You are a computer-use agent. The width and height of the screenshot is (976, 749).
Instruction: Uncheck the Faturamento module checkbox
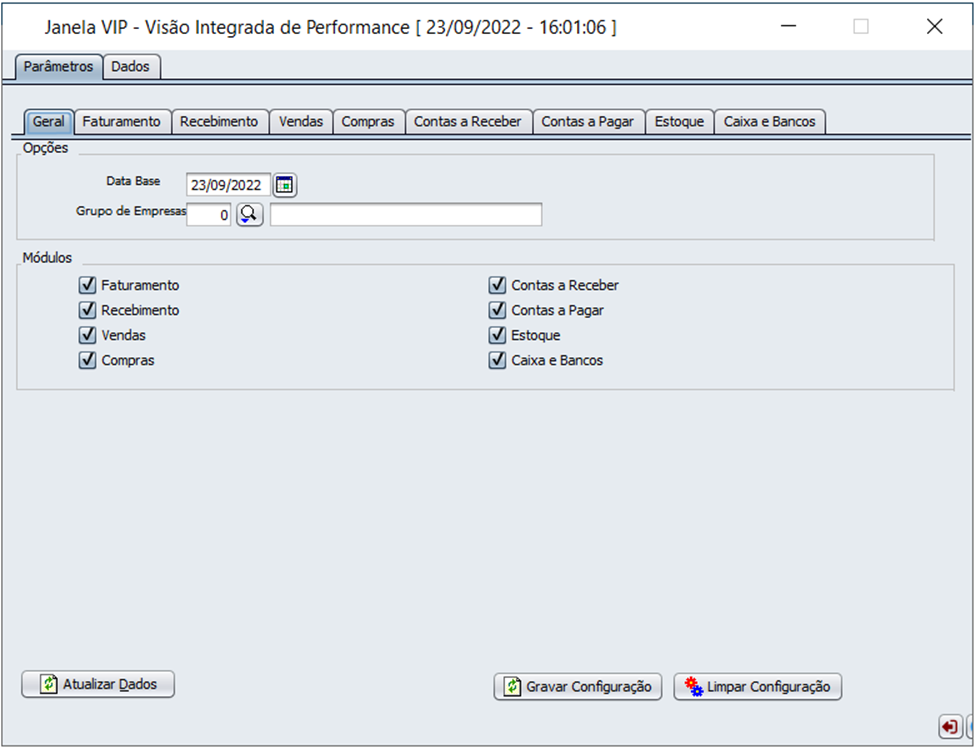click(x=87, y=285)
